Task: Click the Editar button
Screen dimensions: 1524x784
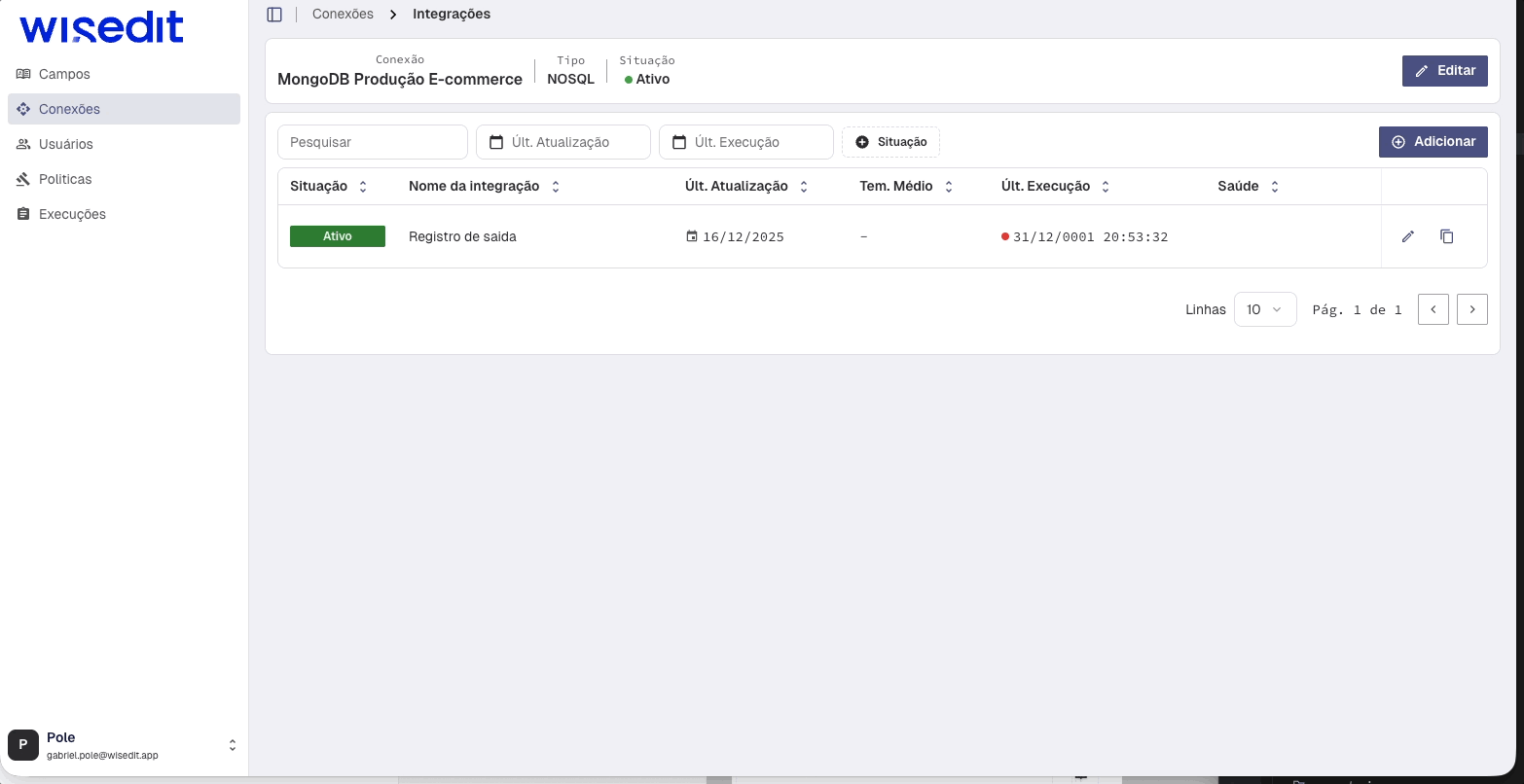Action: (x=1444, y=70)
